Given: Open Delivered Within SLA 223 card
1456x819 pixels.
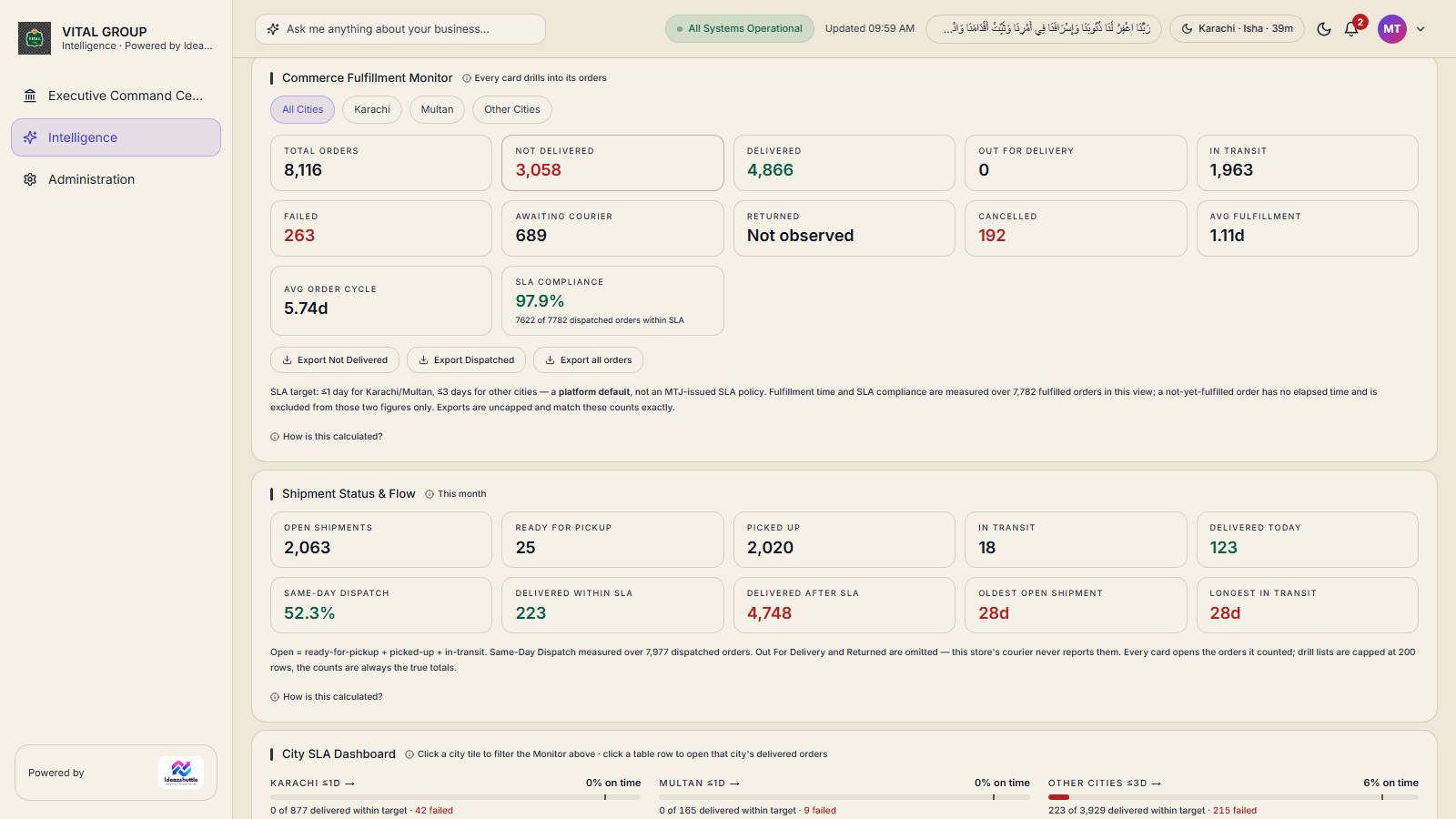Looking at the screenshot, I should point(612,605).
